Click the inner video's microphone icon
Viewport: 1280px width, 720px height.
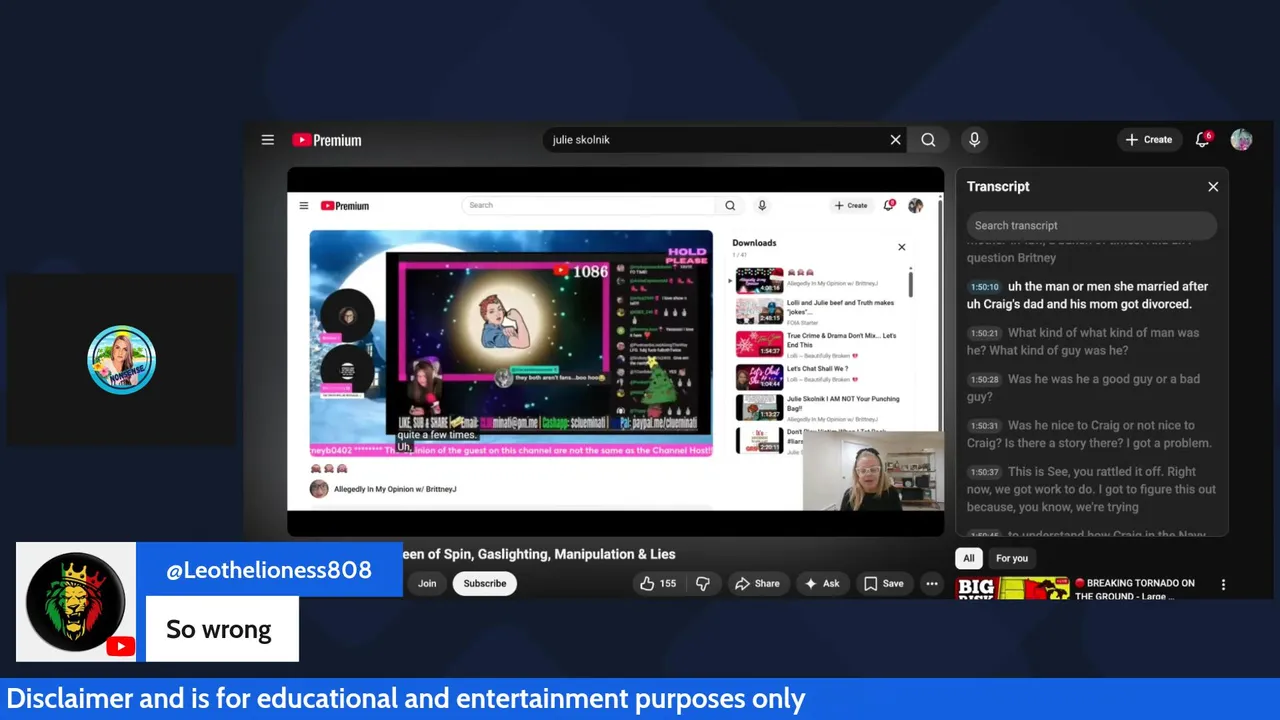tap(762, 205)
